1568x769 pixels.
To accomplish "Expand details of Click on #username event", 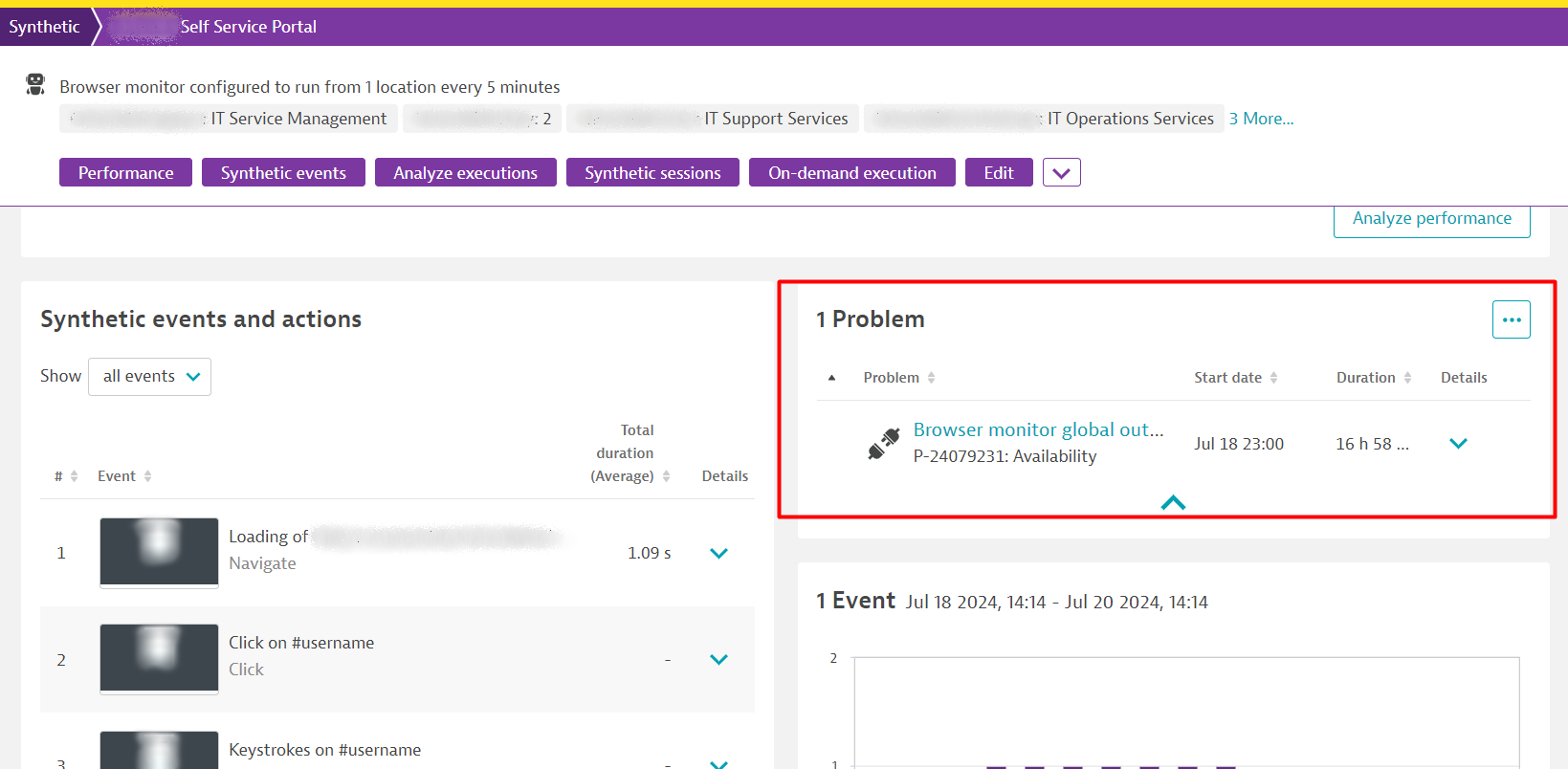I will 718,660.
